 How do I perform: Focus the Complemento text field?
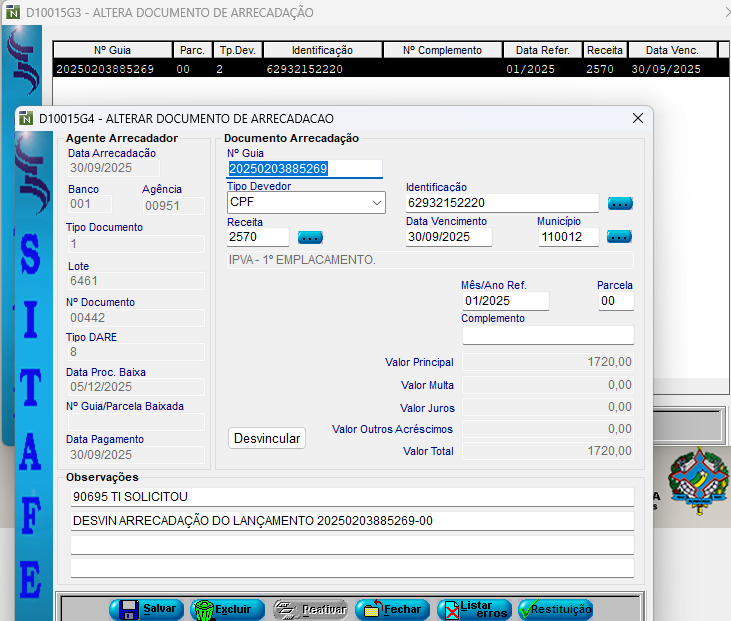[547, 335]
